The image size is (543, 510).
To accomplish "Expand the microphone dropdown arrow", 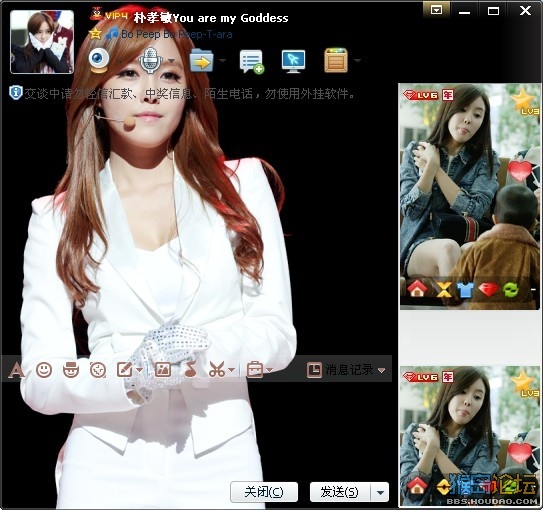I will click(x=171, y=61).
